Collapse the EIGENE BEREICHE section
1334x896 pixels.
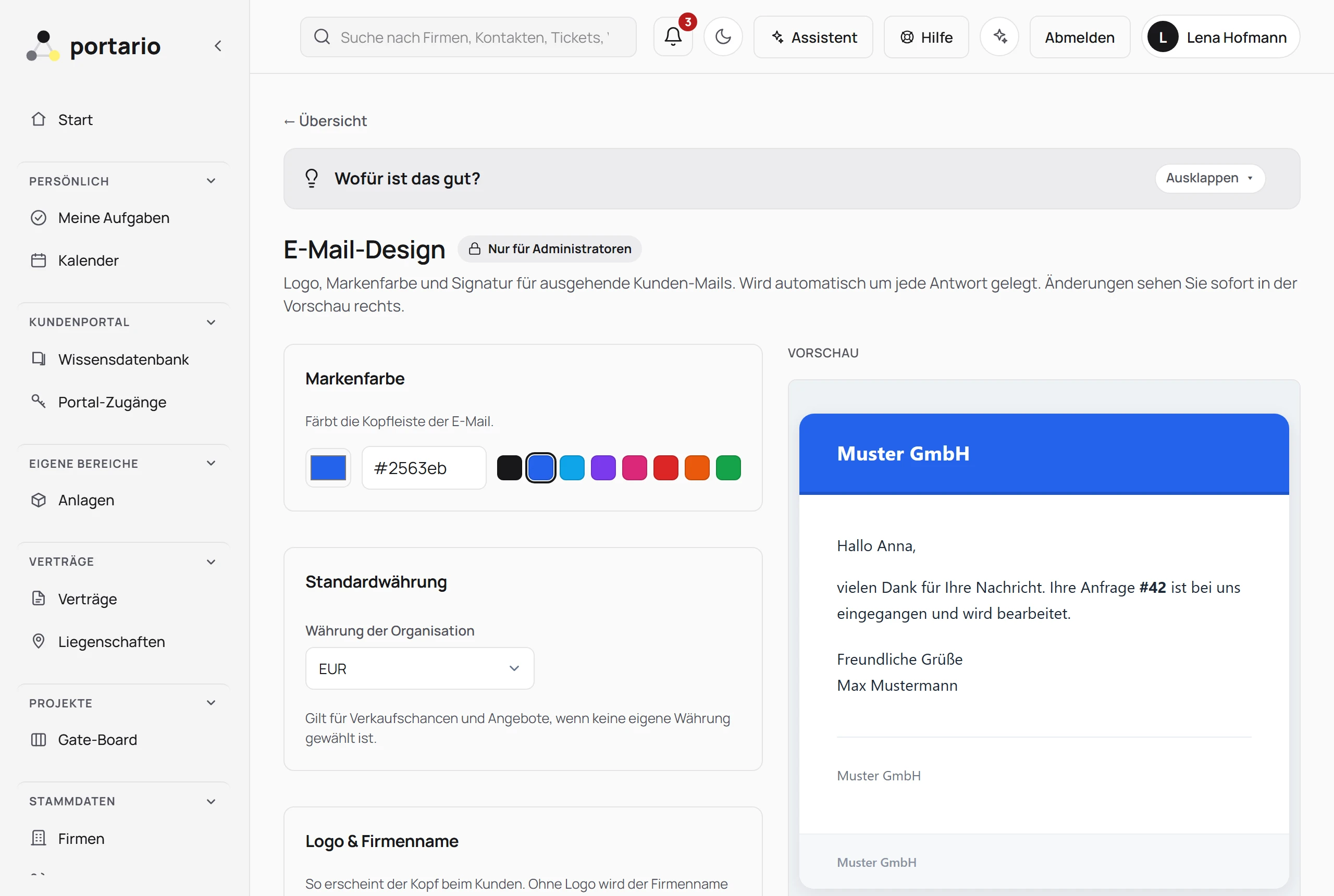point(211,464)
